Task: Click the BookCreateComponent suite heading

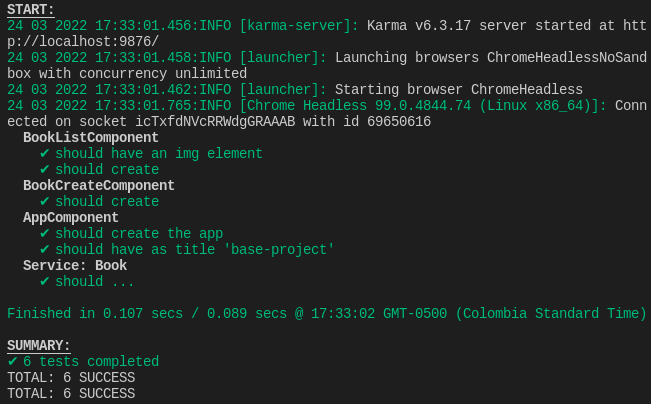Action: click(99, 186)
